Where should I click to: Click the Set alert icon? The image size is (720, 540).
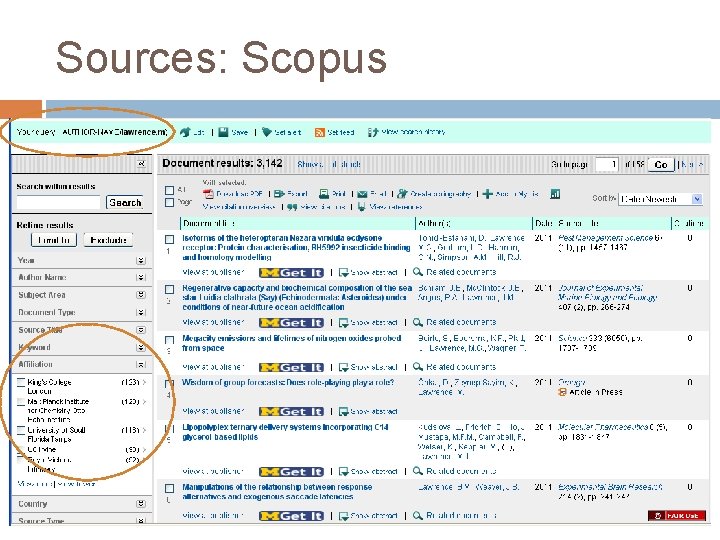click(x=266, y=132)
